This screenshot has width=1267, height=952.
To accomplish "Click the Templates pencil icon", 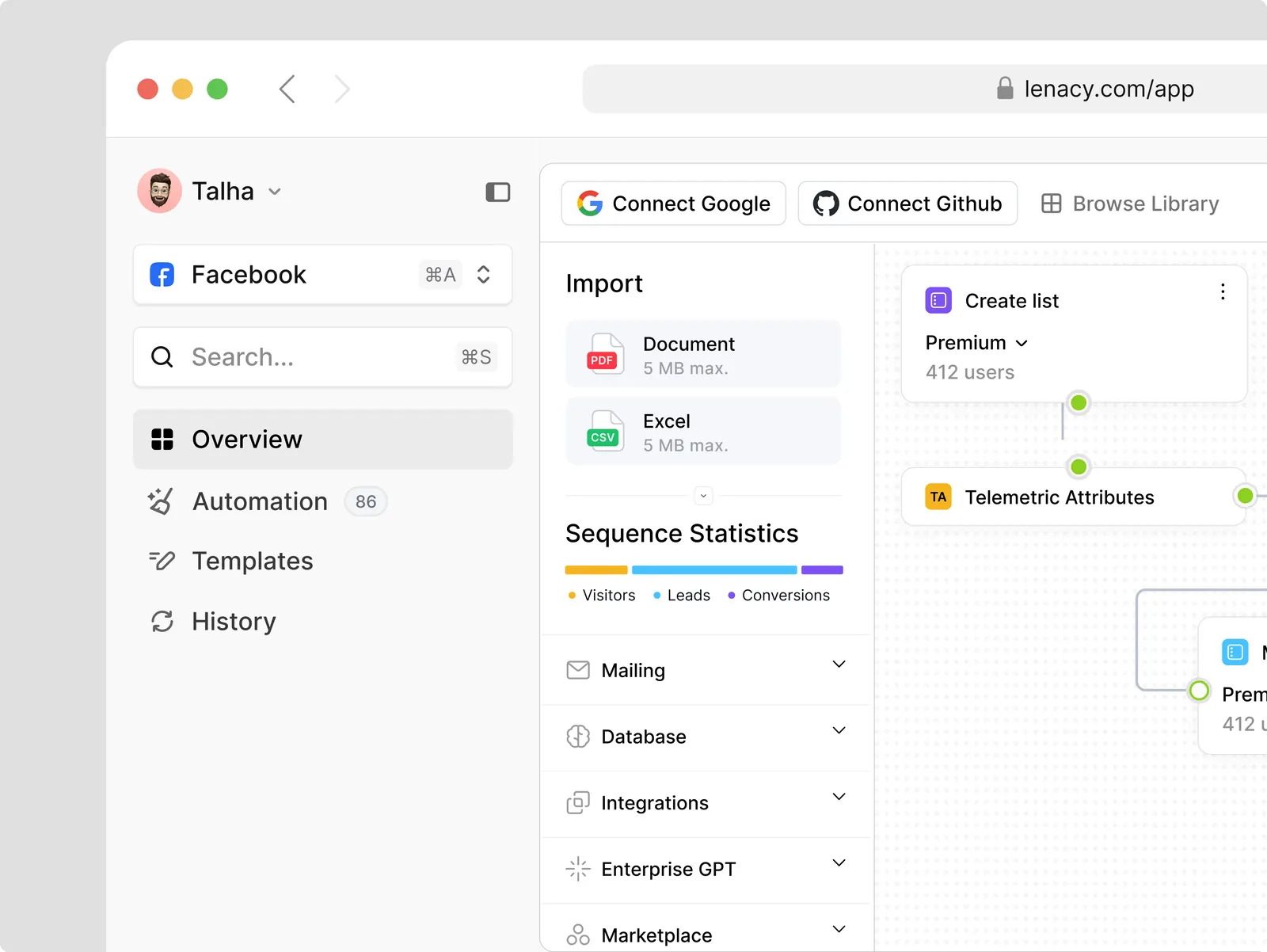I will [162, 561].
